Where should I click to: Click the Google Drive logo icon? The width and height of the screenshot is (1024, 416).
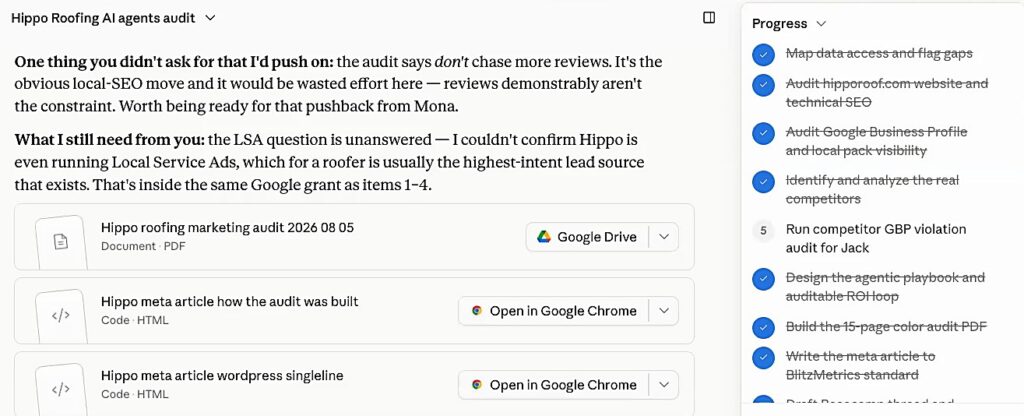point(543,237)
